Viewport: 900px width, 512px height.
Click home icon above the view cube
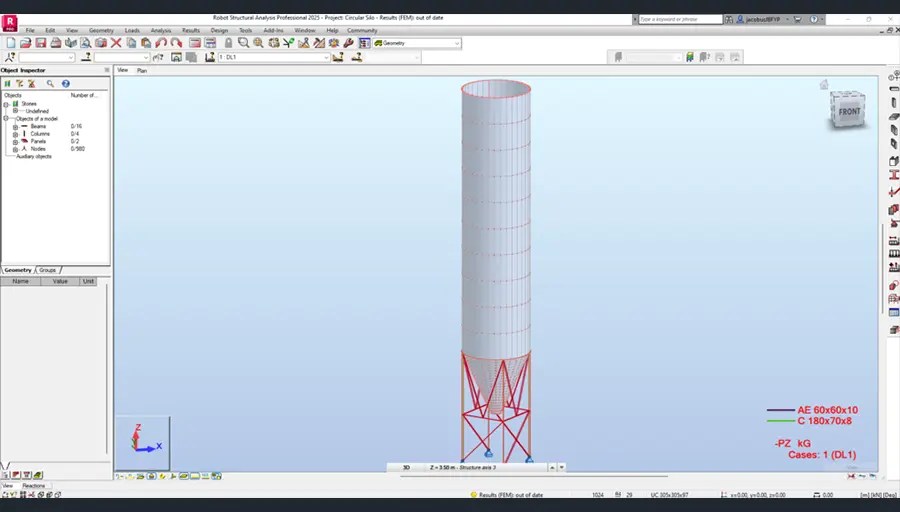[824, 85]
